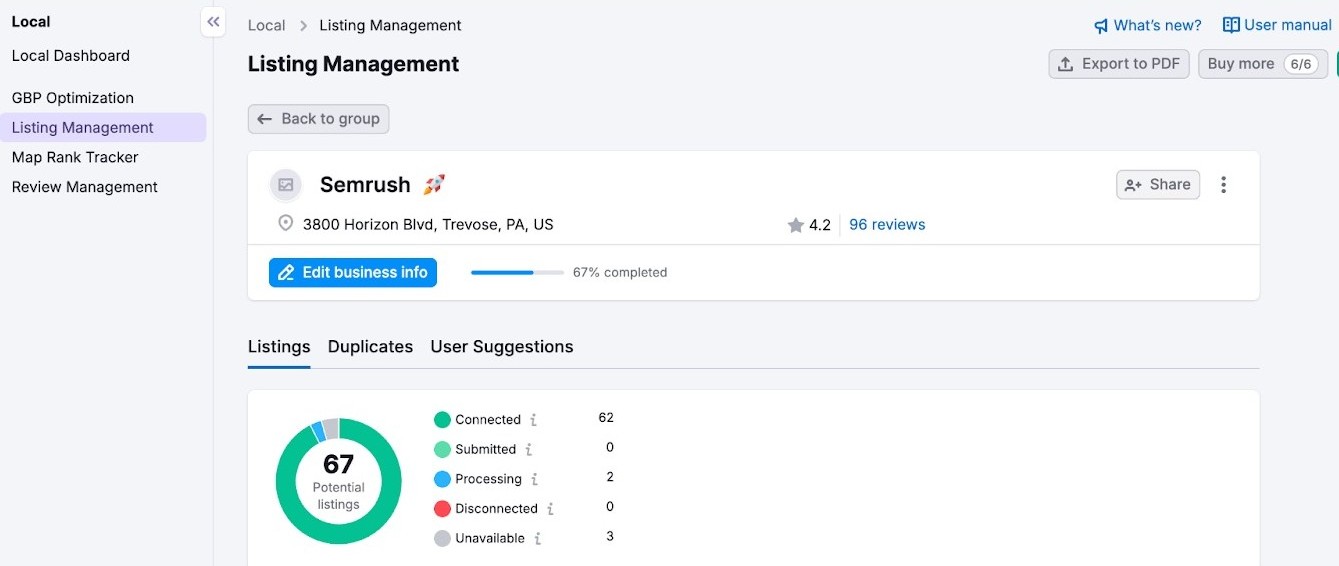1339x566 pixels.
Task: Click the Connected count 62
Action: (x=606, y=418)
